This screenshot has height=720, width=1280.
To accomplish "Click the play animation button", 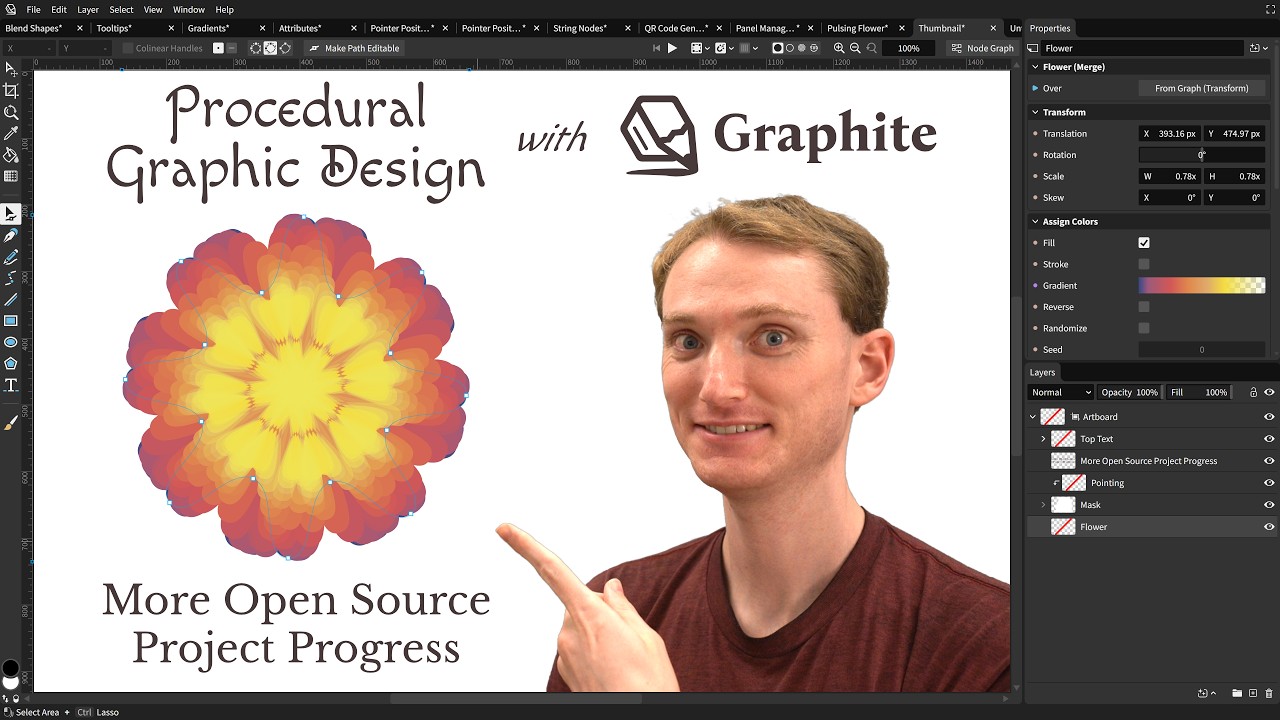I will 672,48.
